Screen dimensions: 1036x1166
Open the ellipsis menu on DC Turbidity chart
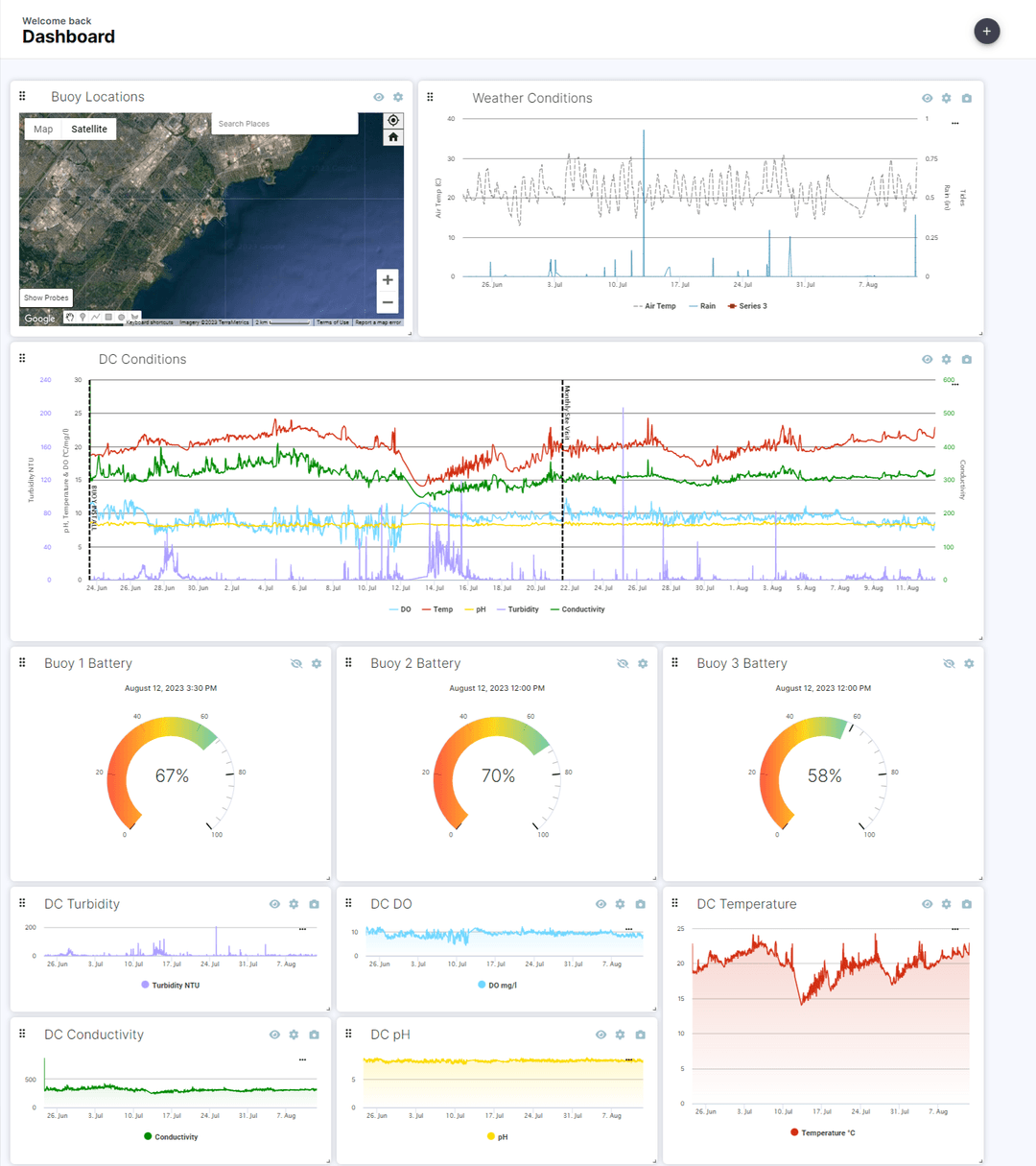(303, 929)
